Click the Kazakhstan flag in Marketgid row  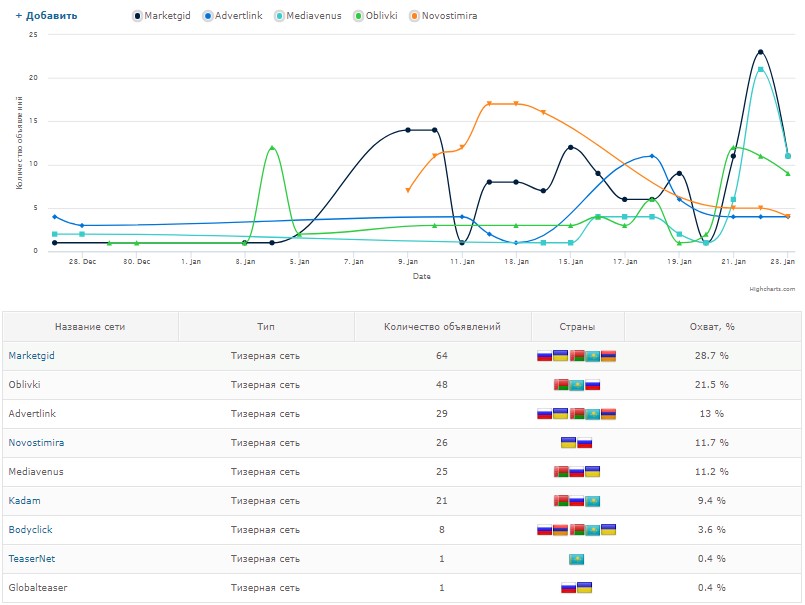[592, 355]
